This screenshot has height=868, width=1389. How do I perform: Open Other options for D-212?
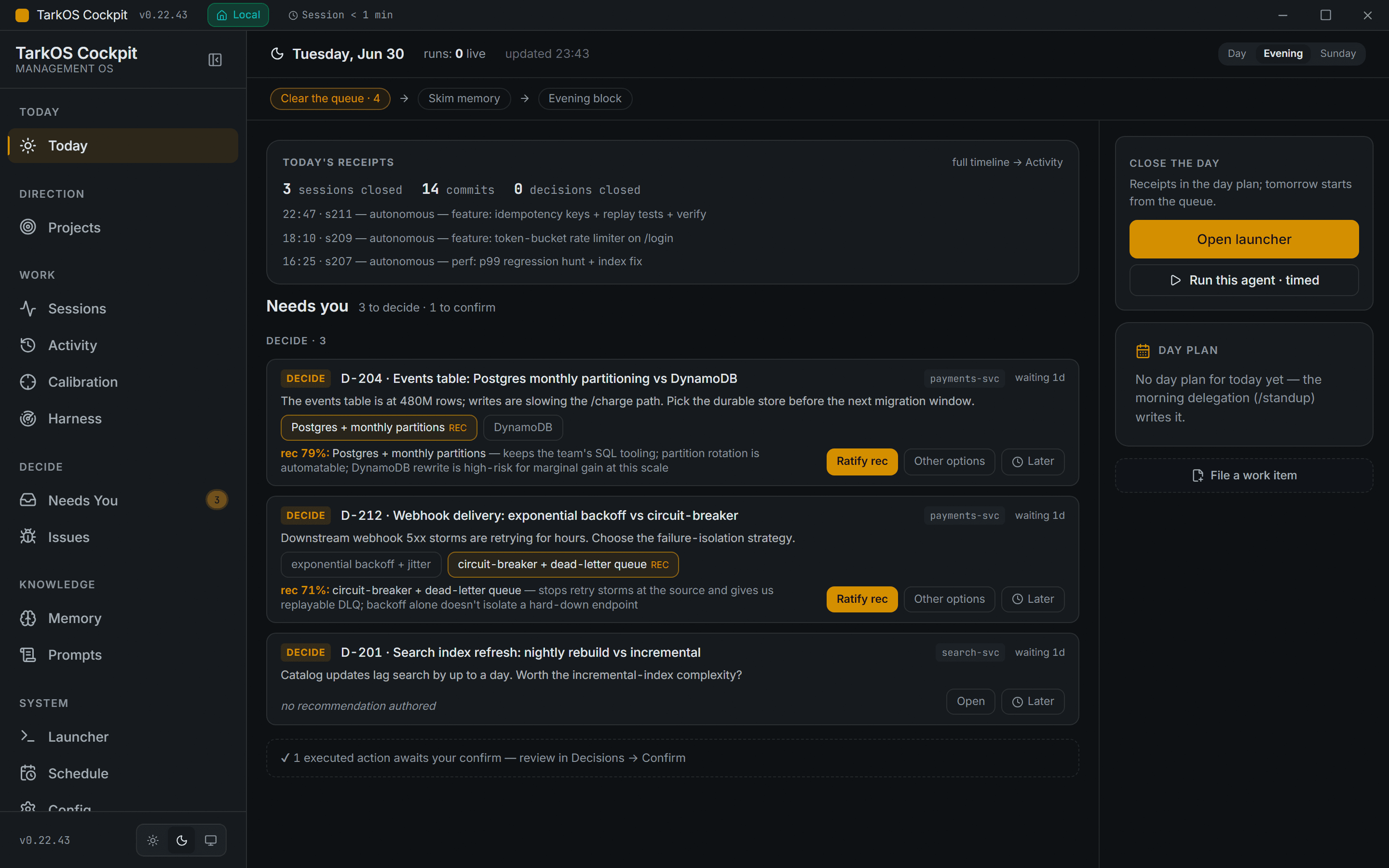tap(949, 599)
